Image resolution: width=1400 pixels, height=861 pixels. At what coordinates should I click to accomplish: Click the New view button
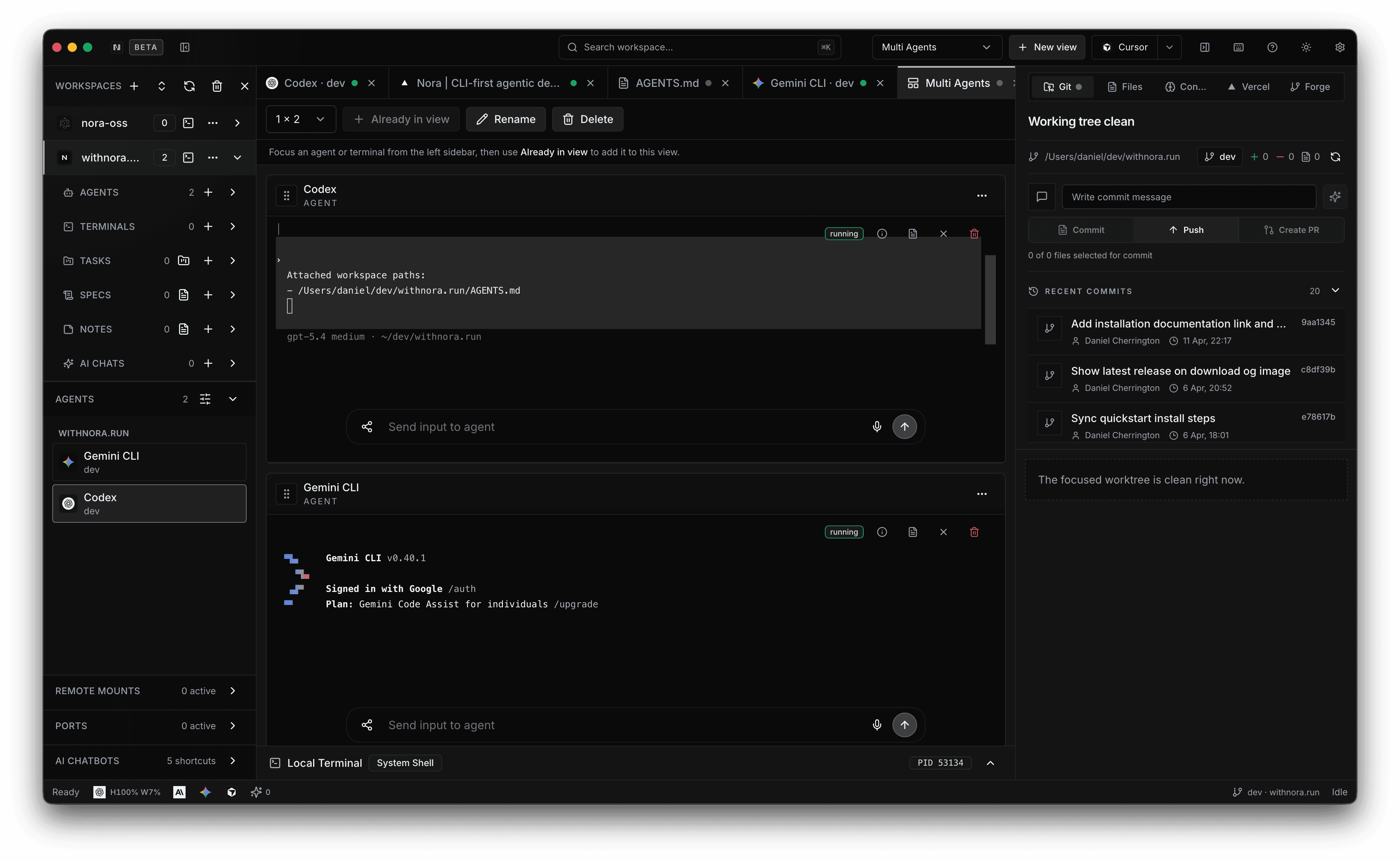click(1047, 47)
